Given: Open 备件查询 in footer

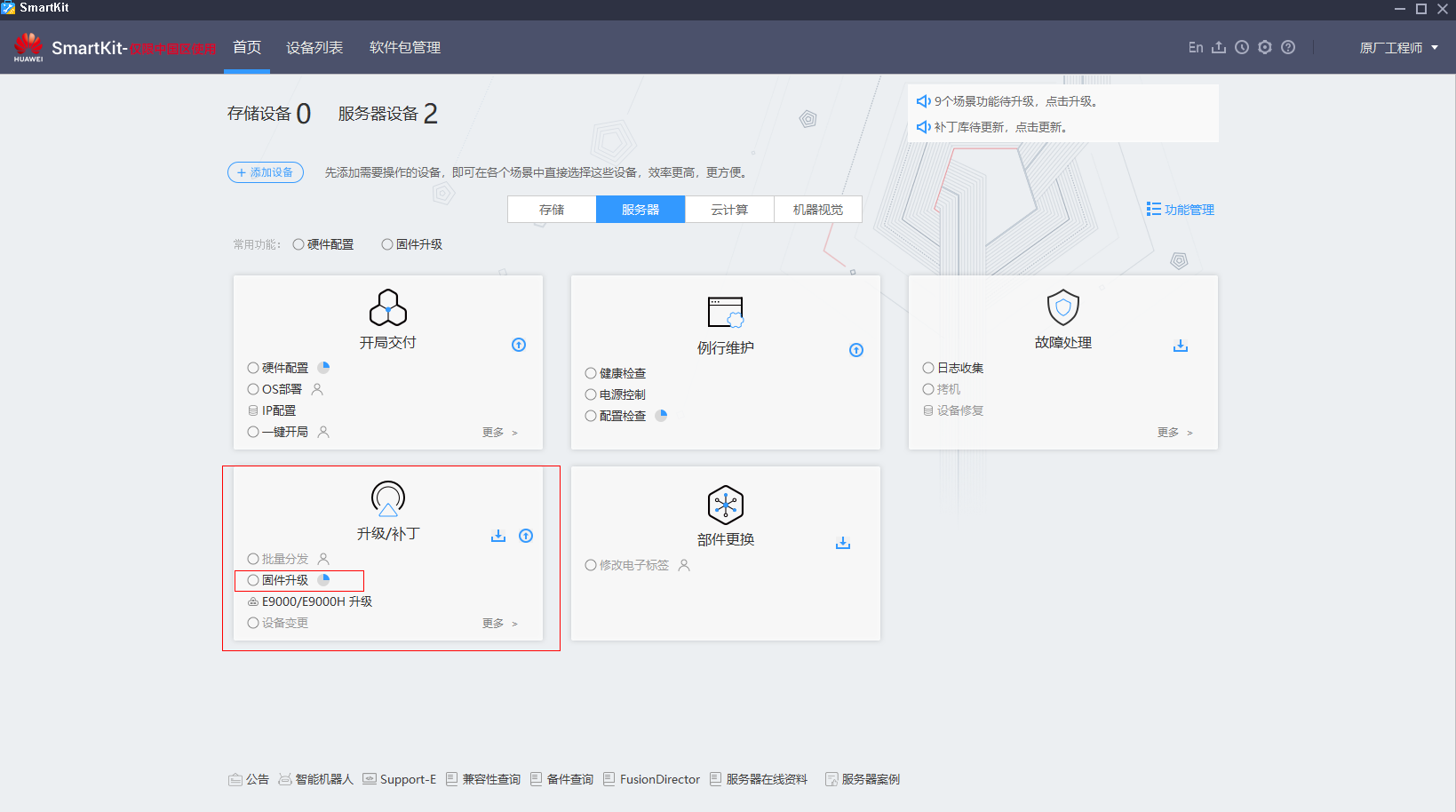Looking at the screenshot, I should click(x=562, y=779).
